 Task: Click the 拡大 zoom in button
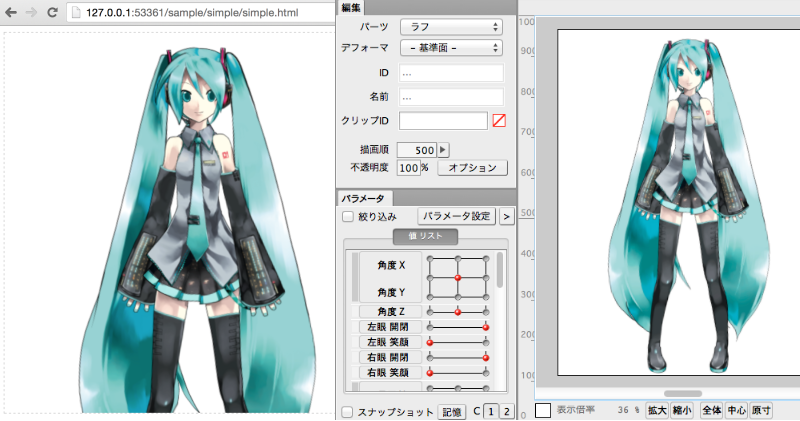click(x=657, y=410)
